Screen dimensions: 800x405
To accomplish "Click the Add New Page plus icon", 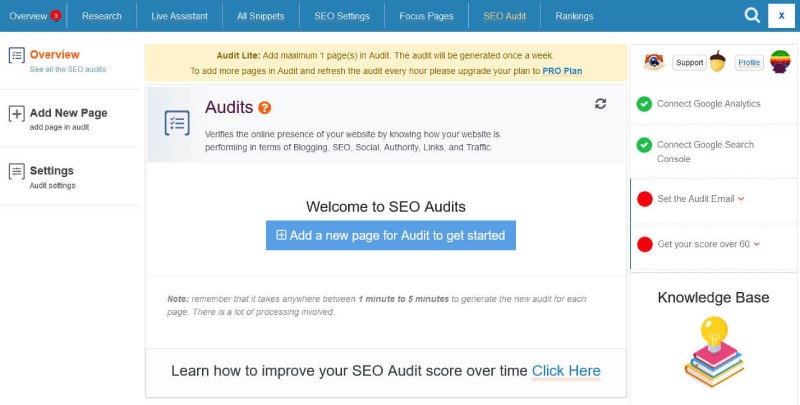I will click(x=17, y=113).
